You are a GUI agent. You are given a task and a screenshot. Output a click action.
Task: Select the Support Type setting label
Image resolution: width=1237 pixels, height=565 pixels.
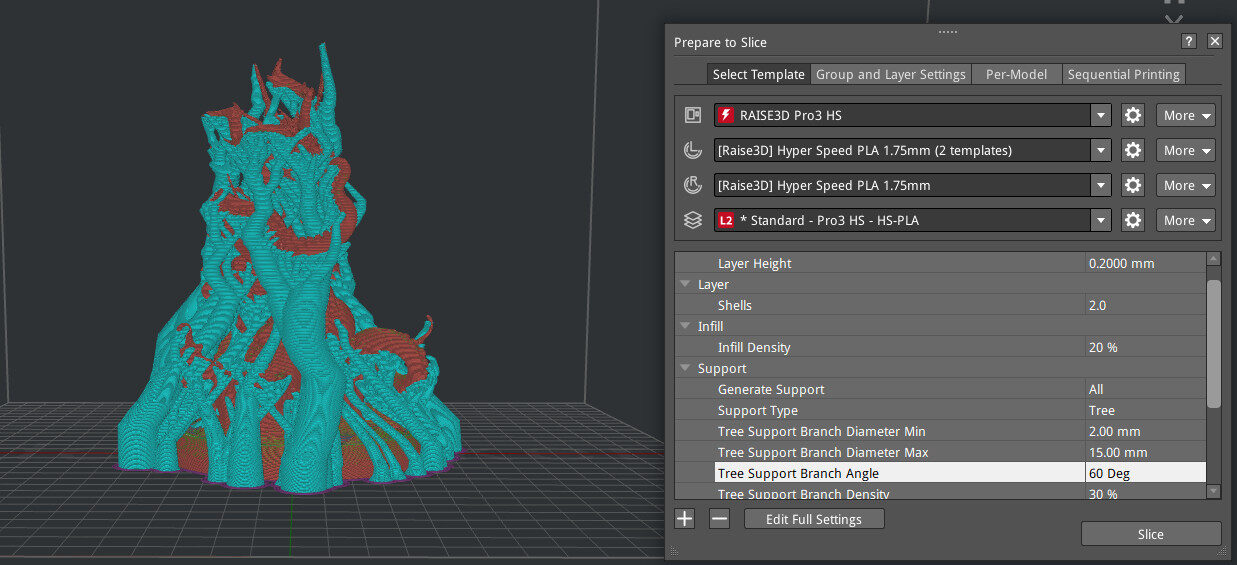[x=758, y=411]
